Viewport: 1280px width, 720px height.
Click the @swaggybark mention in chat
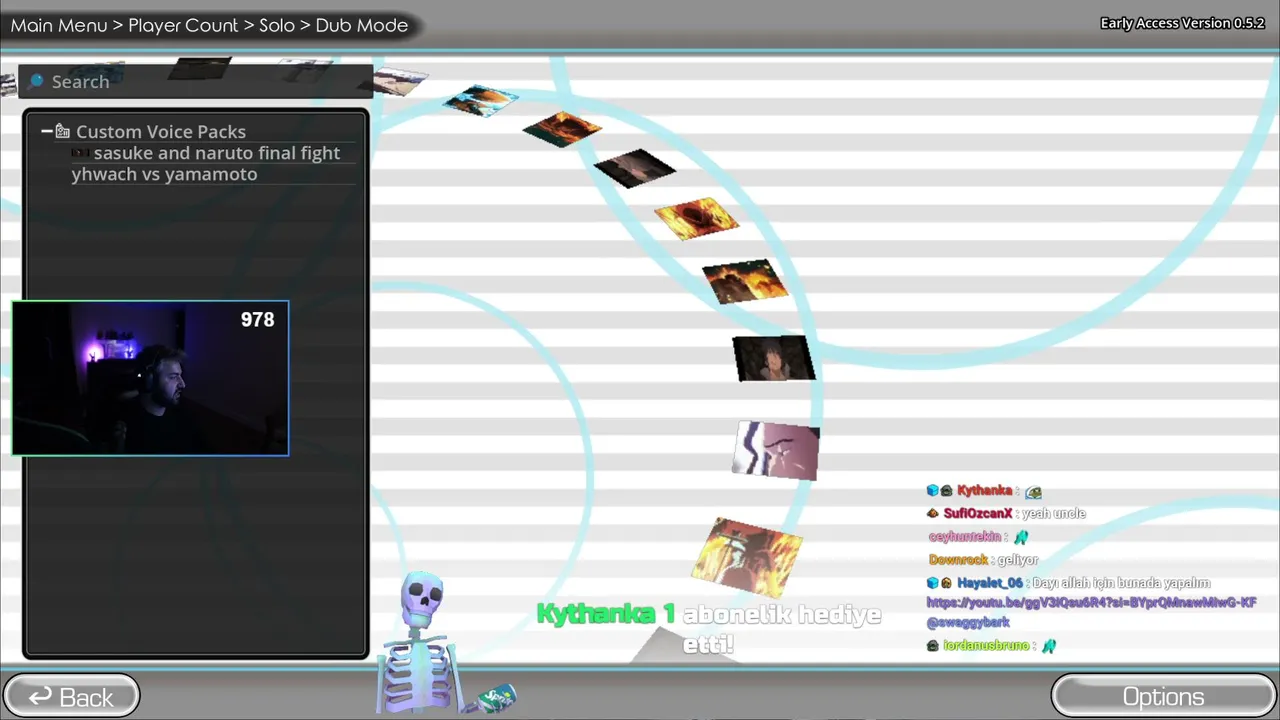[967, 622]
